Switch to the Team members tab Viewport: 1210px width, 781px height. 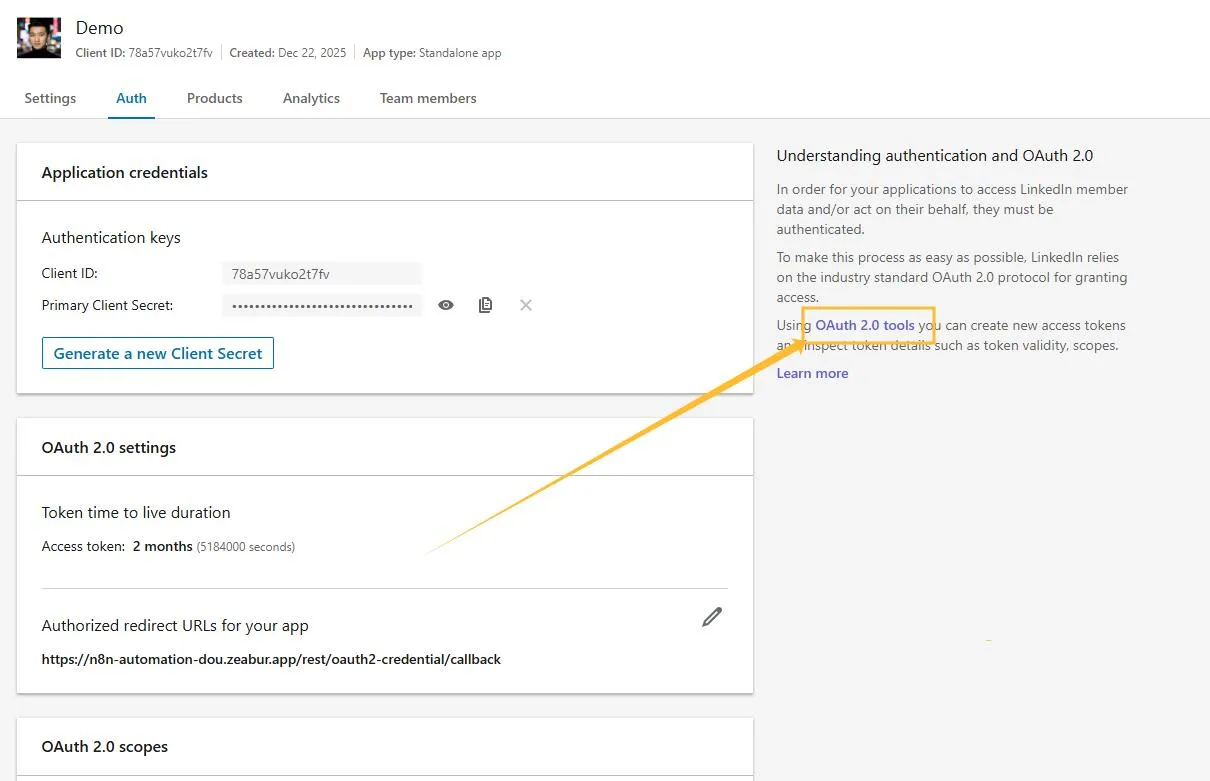(428, 98)
